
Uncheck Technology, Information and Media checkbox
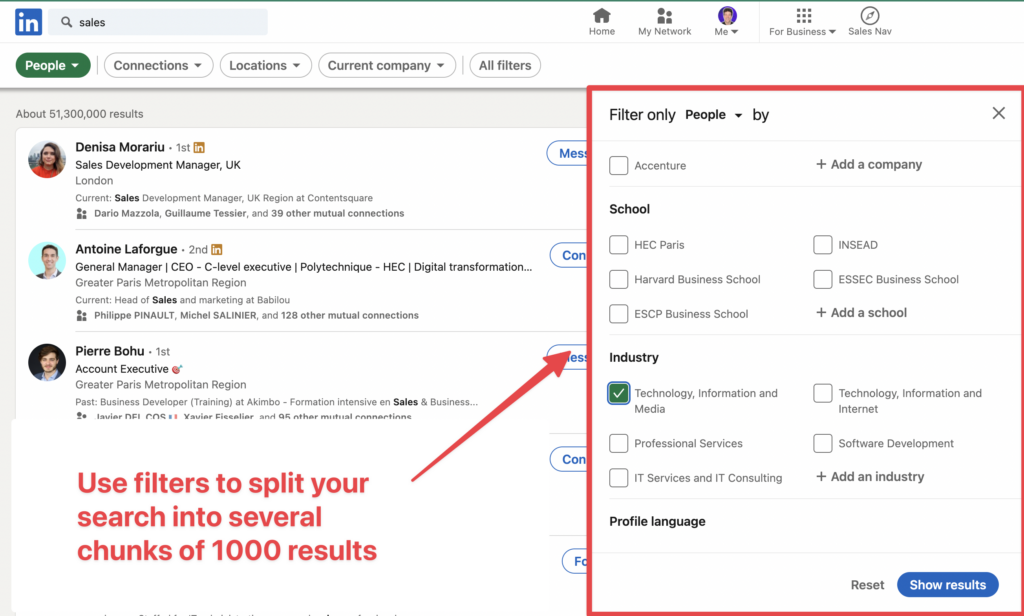point(618,393)
